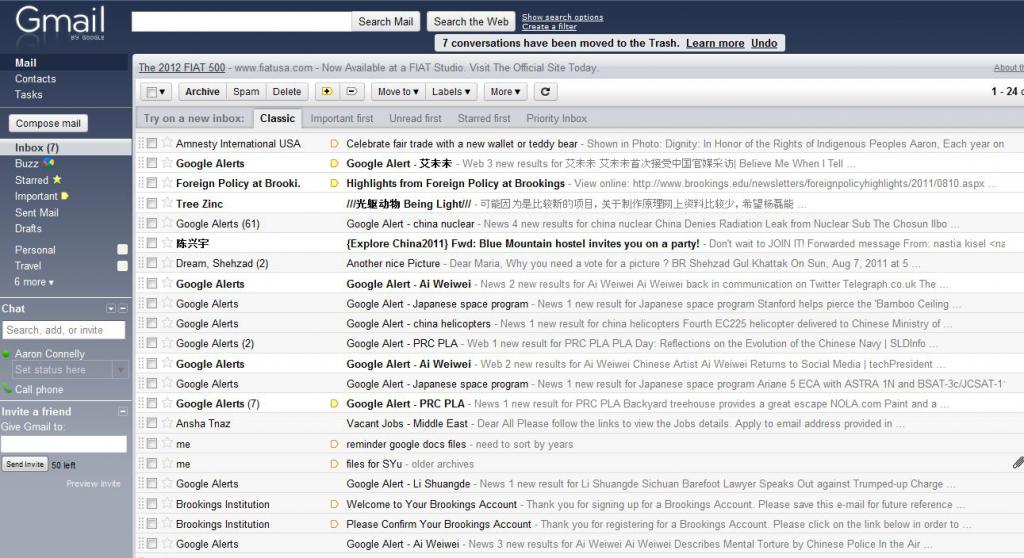Check the Amnesty International USA email checkbox

click(152, 142)
